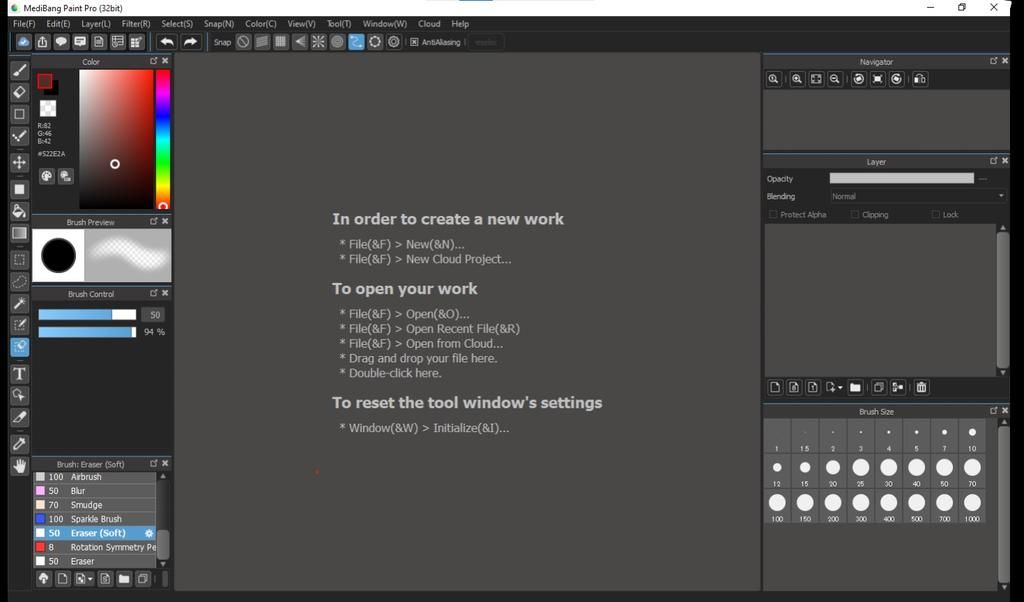
Task: Open the Filter(R) menu
Action: tap(136, 24)
